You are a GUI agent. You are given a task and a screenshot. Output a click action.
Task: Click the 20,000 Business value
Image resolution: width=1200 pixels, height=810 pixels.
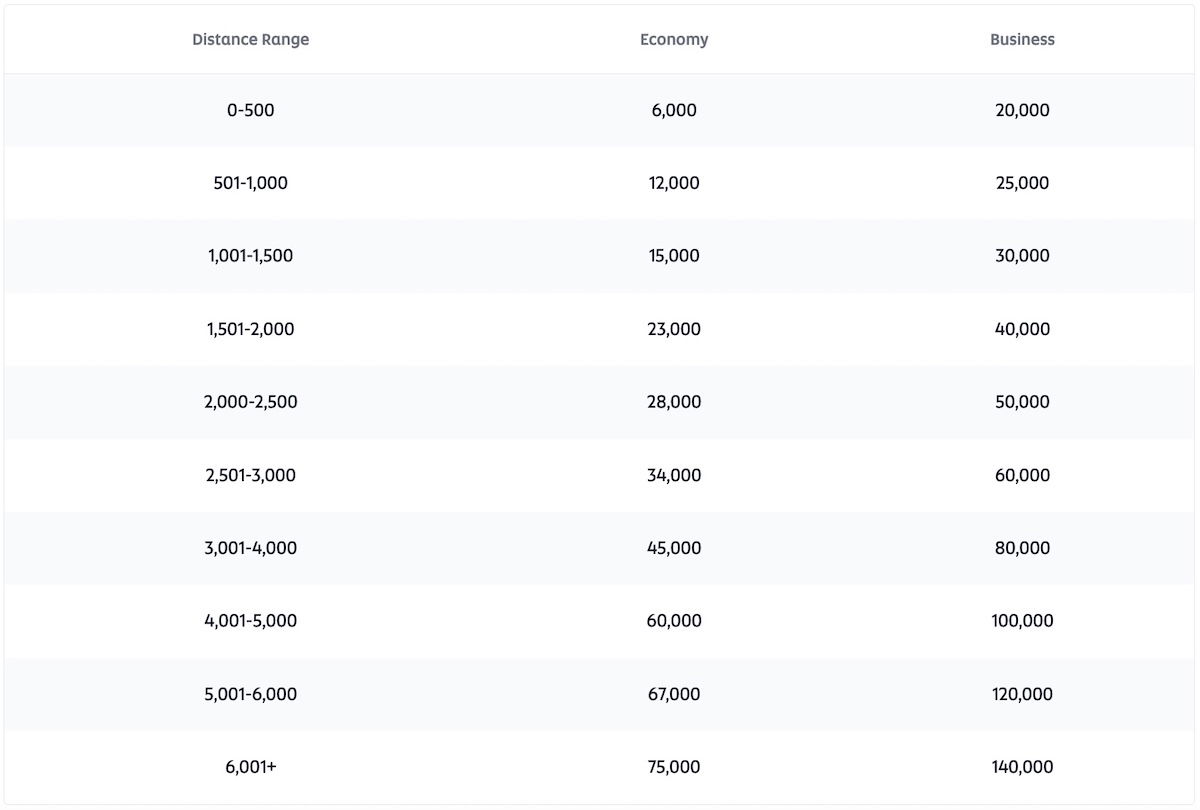[x=1022, y=110]
